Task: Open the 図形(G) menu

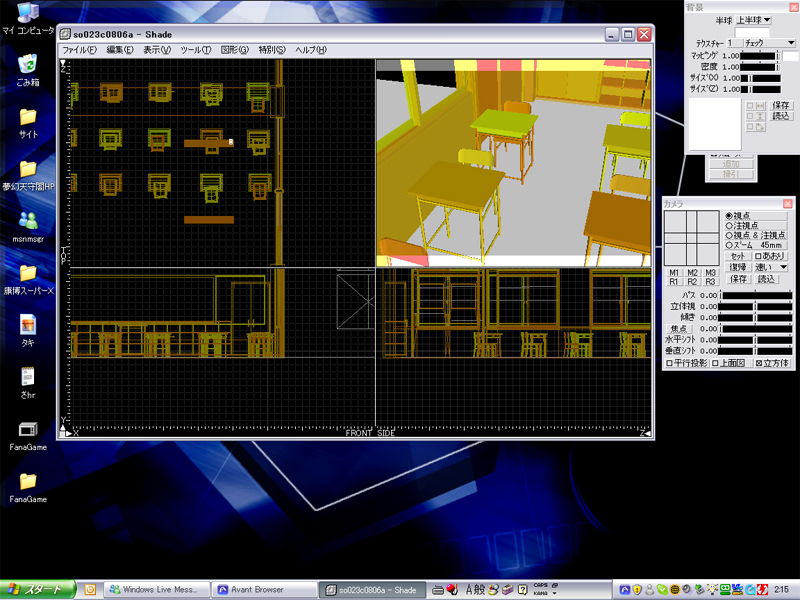Action: [235, 50]
